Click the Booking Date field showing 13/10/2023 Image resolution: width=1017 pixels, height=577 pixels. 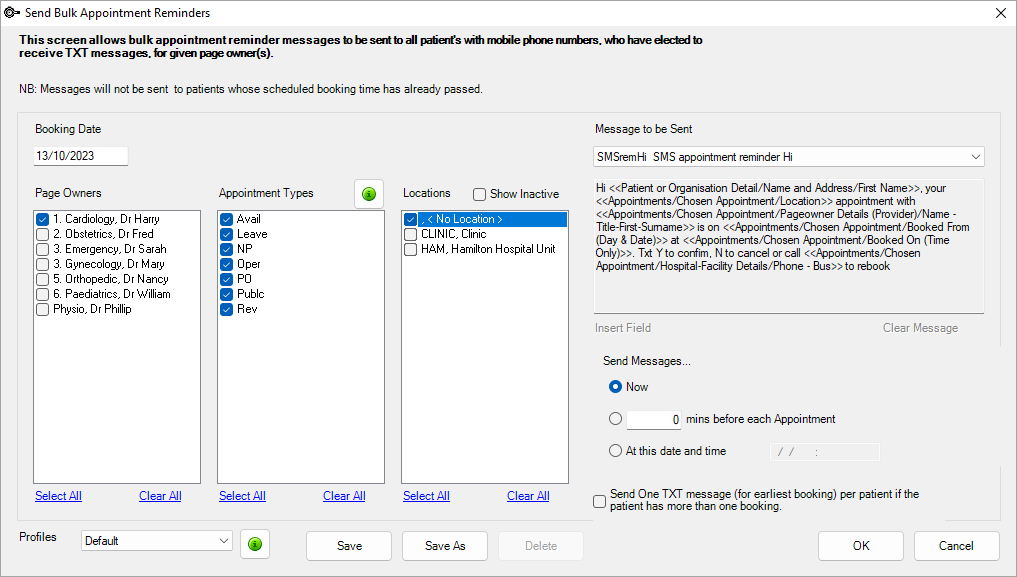click(80, 156)
